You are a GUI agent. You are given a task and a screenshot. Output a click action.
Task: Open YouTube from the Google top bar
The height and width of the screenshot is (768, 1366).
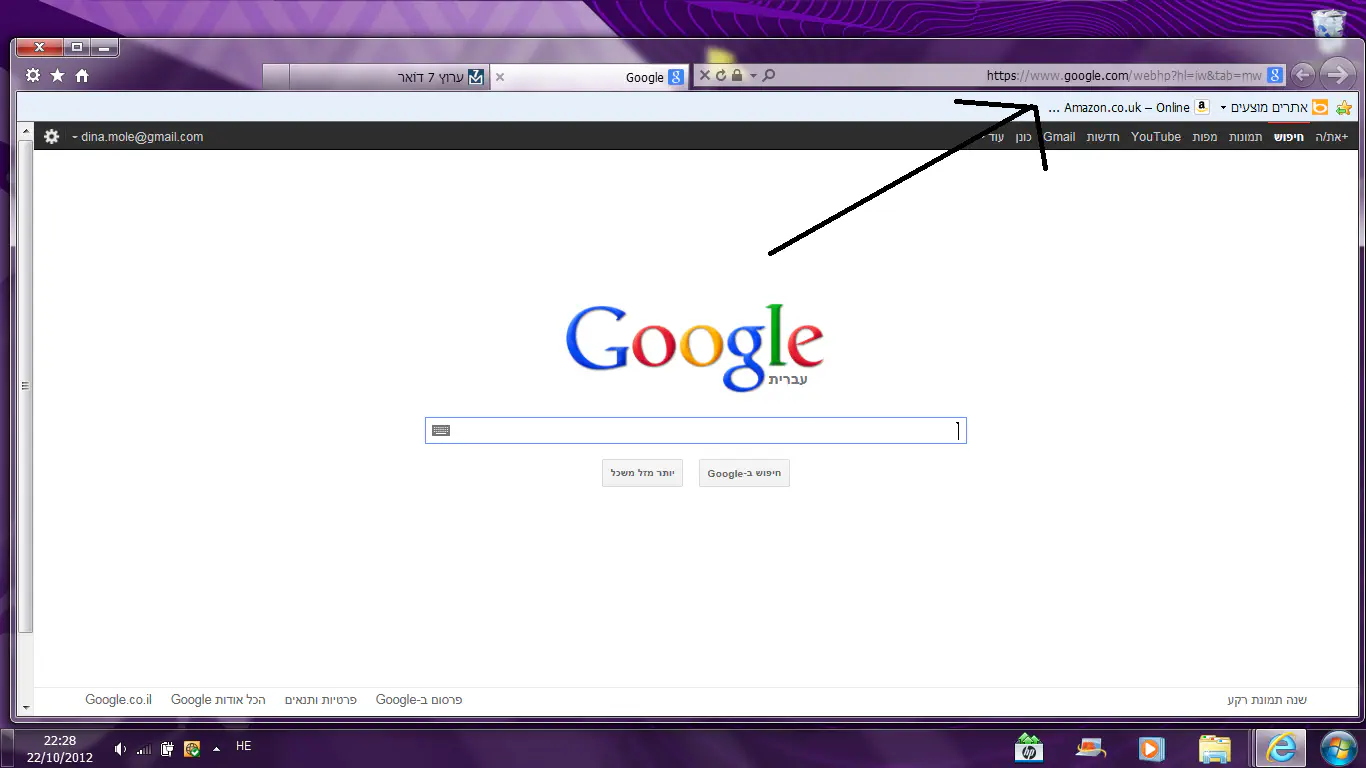(1155, 137)
